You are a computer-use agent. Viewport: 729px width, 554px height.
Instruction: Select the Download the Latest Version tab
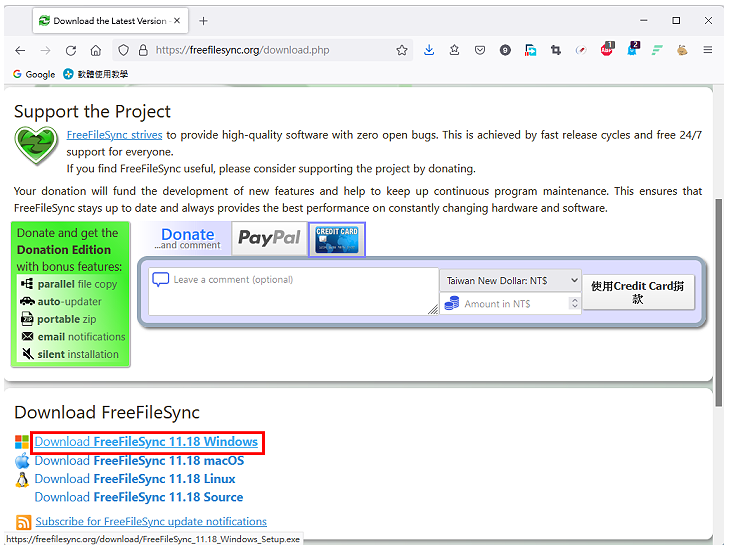110,21
